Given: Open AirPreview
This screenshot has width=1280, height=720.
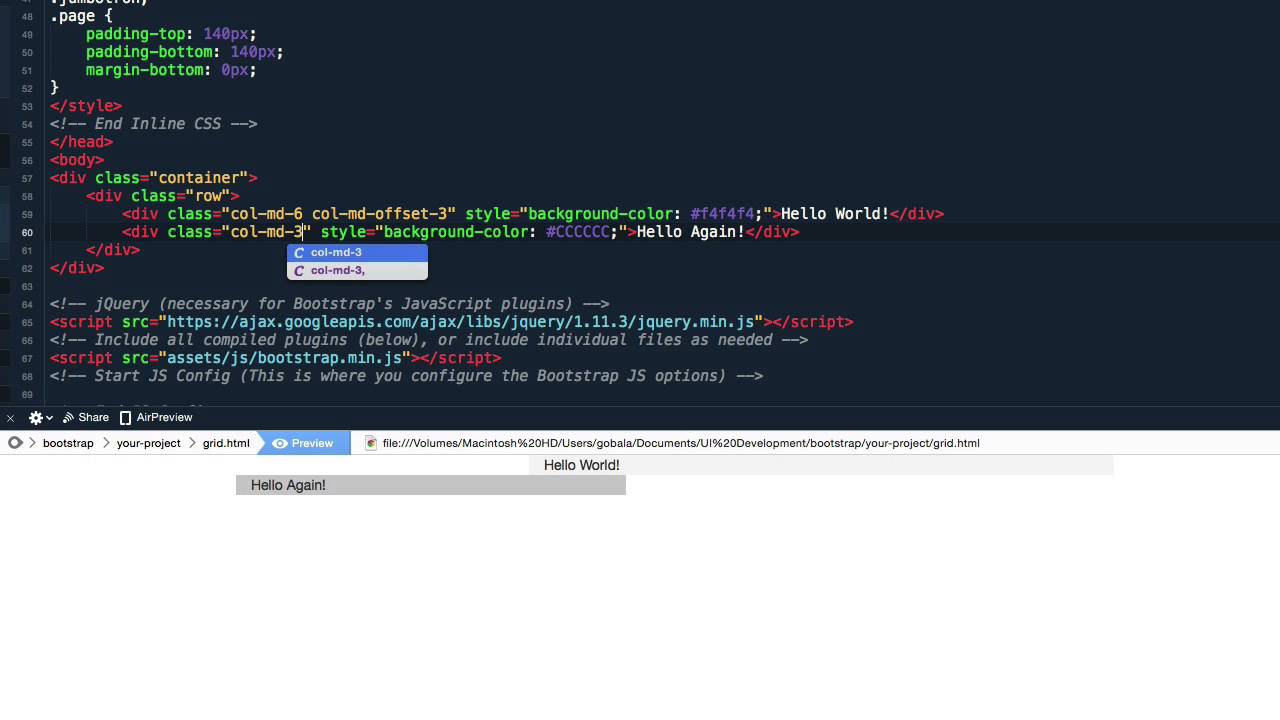Looking at the screenshot, I should point(156,418).
